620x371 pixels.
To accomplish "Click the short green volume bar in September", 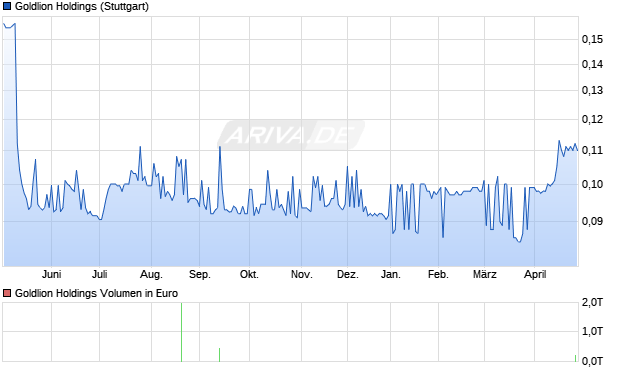I will point(219,355).
